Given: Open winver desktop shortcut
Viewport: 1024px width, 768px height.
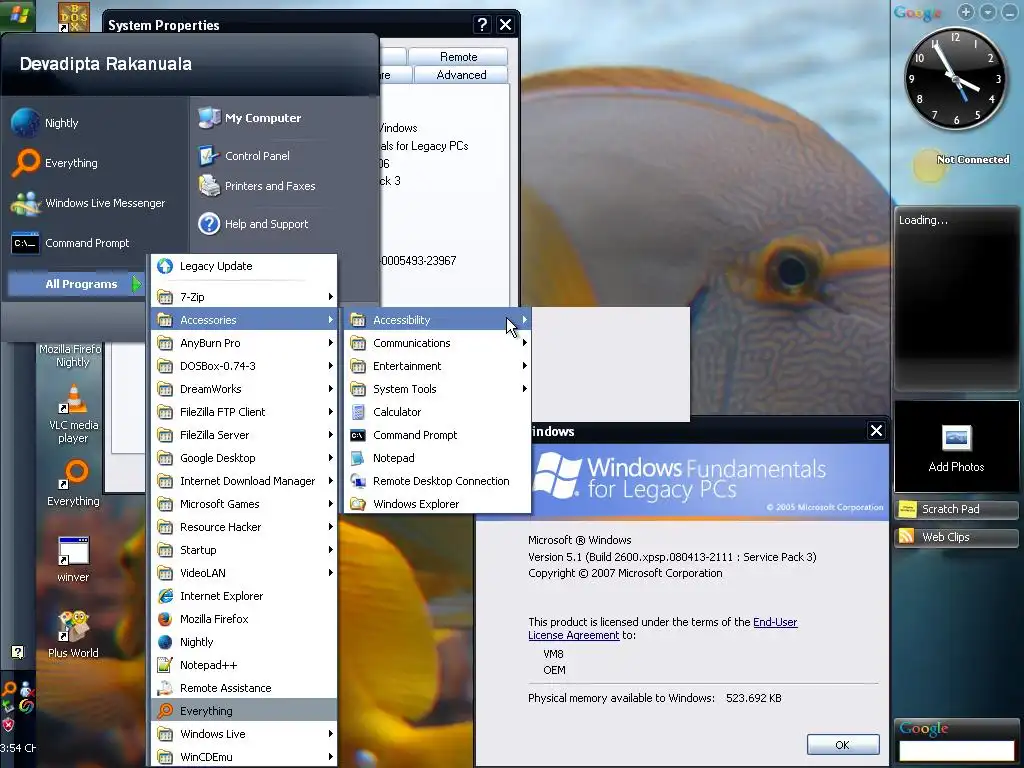Looking at the screenshot, I should pyautogui.click(x=73, y=559).
